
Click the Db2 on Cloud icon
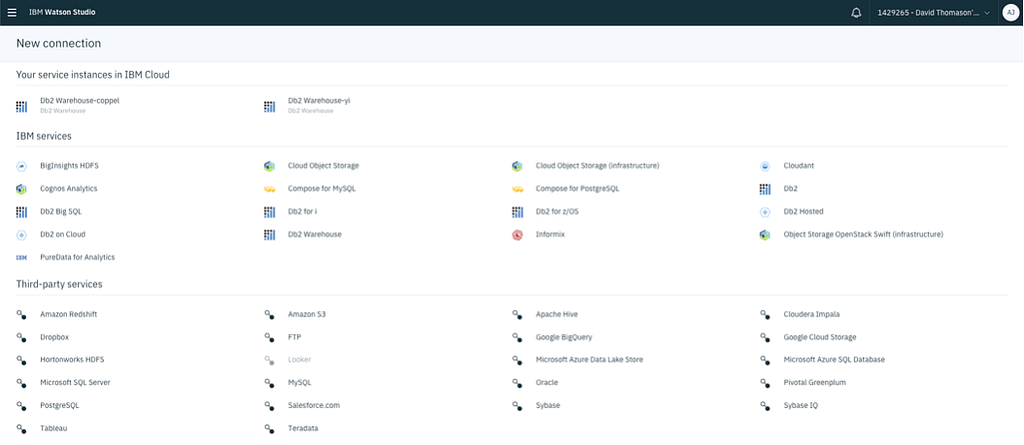coord(22,235)
